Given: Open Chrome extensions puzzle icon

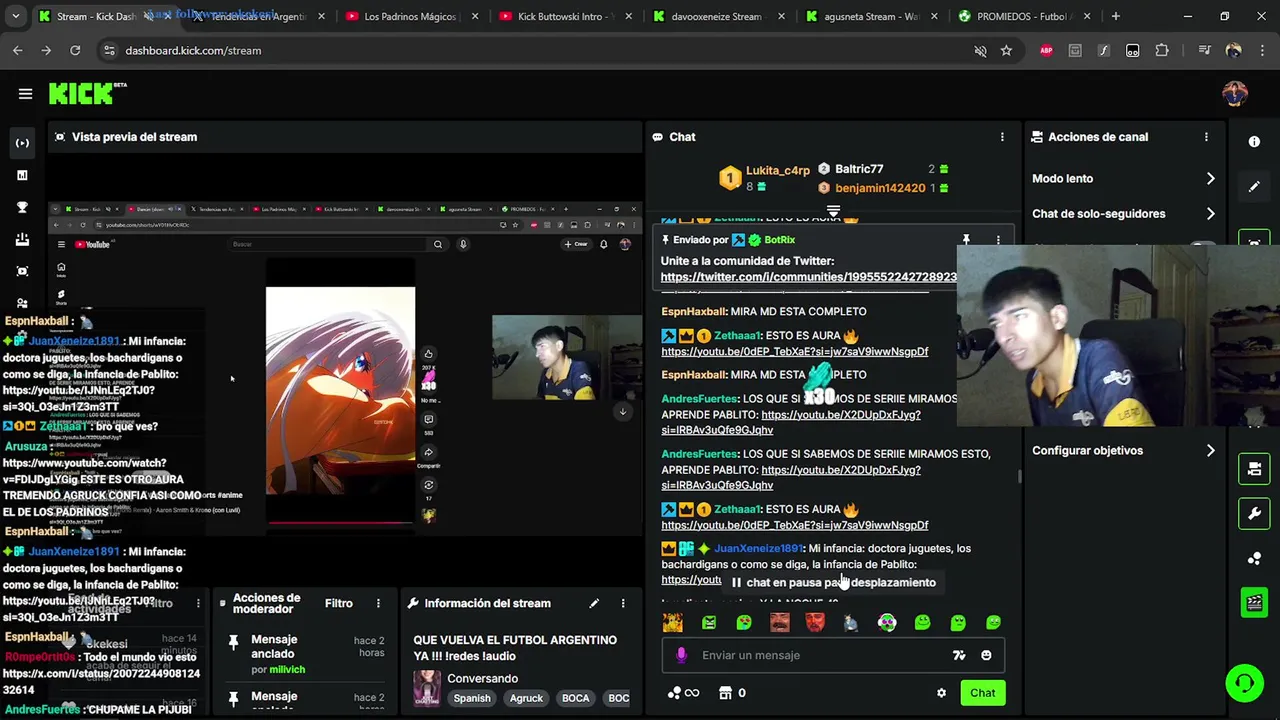Looking at the screenshot, I should 1161,50.
